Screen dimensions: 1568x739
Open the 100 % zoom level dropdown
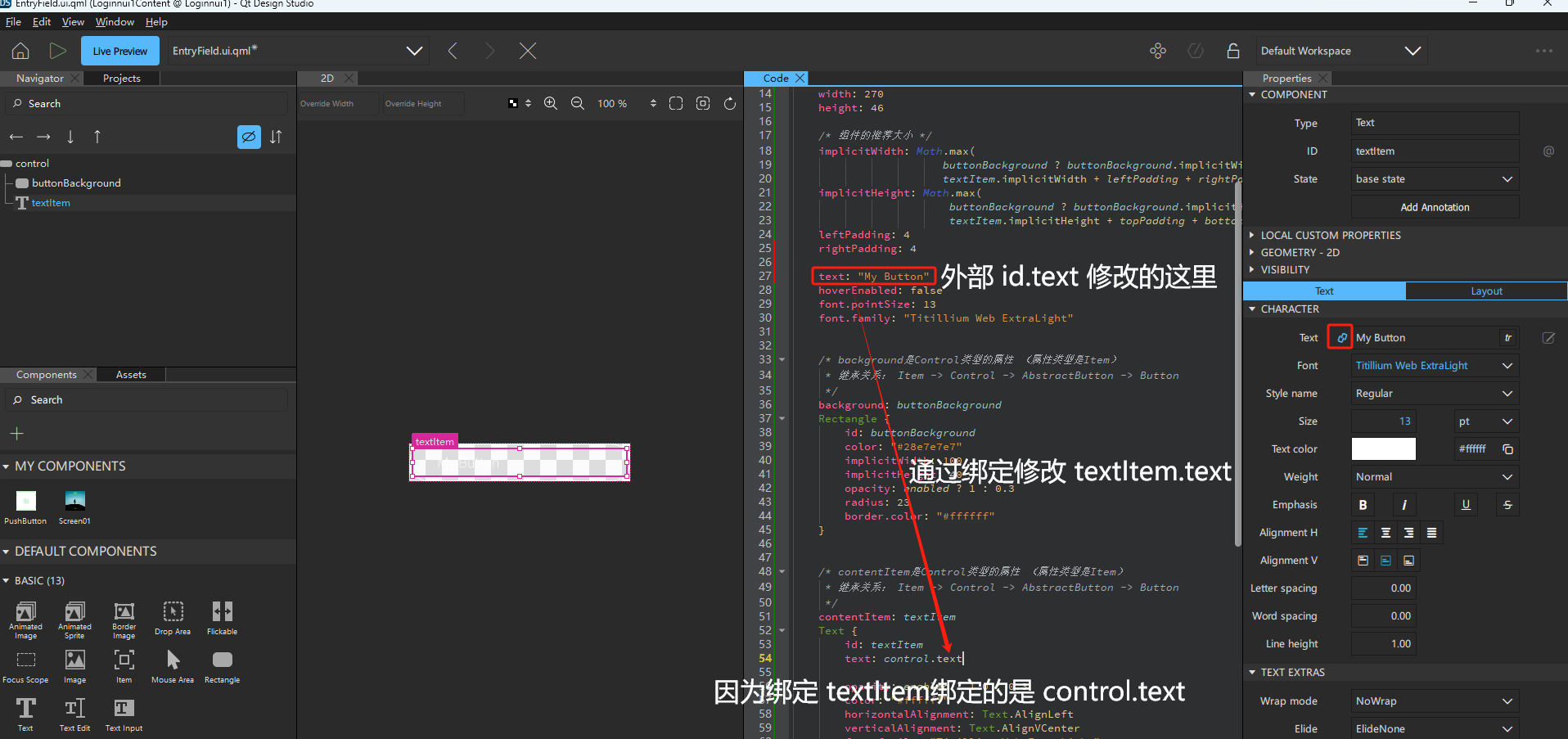point(626,103)
